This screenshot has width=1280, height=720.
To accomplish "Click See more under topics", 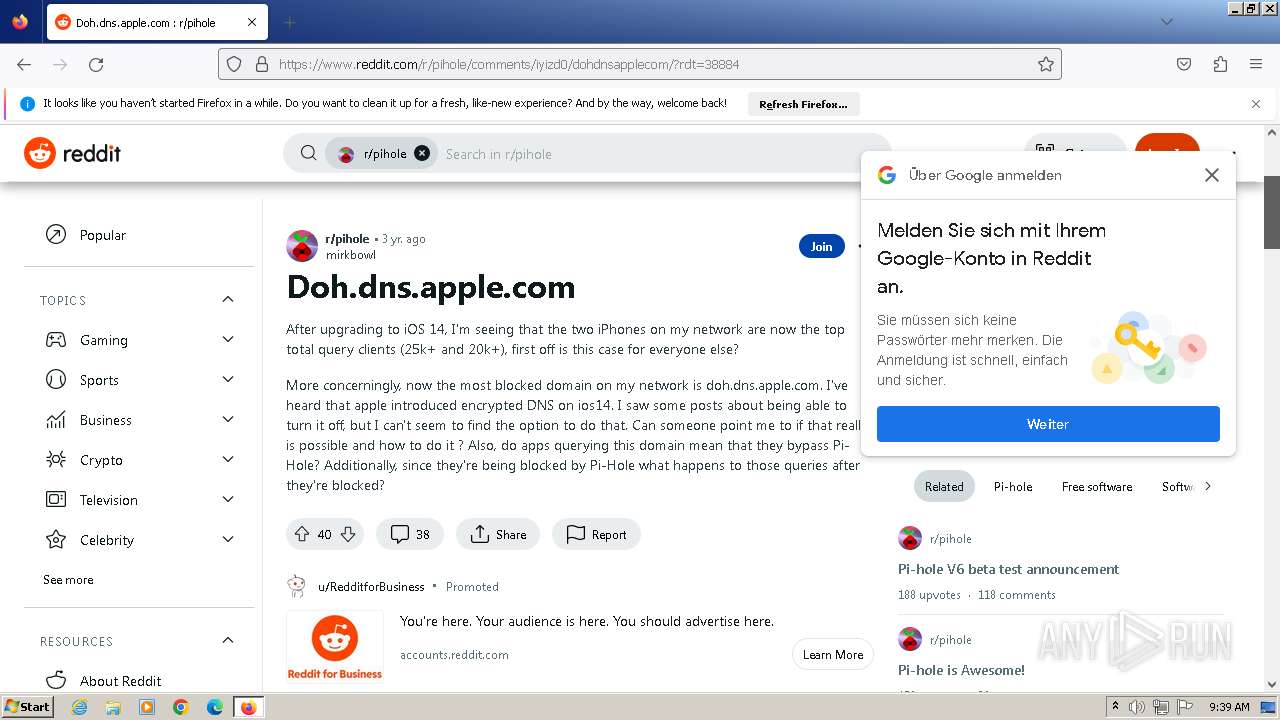I will click(x=68, y=580).
